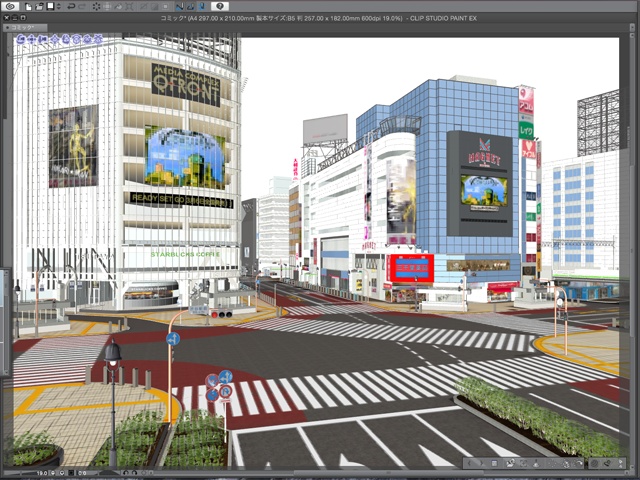
Task: Click the Scale/Rotate transform icon
Action: 129,7
